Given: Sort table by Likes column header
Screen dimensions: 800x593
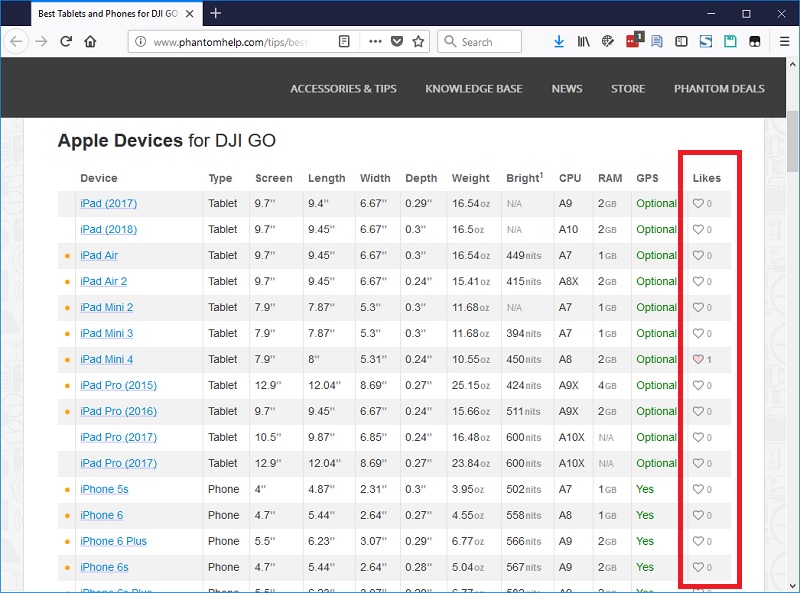Looking at the screenshot, I should click(x=707, y=178).
